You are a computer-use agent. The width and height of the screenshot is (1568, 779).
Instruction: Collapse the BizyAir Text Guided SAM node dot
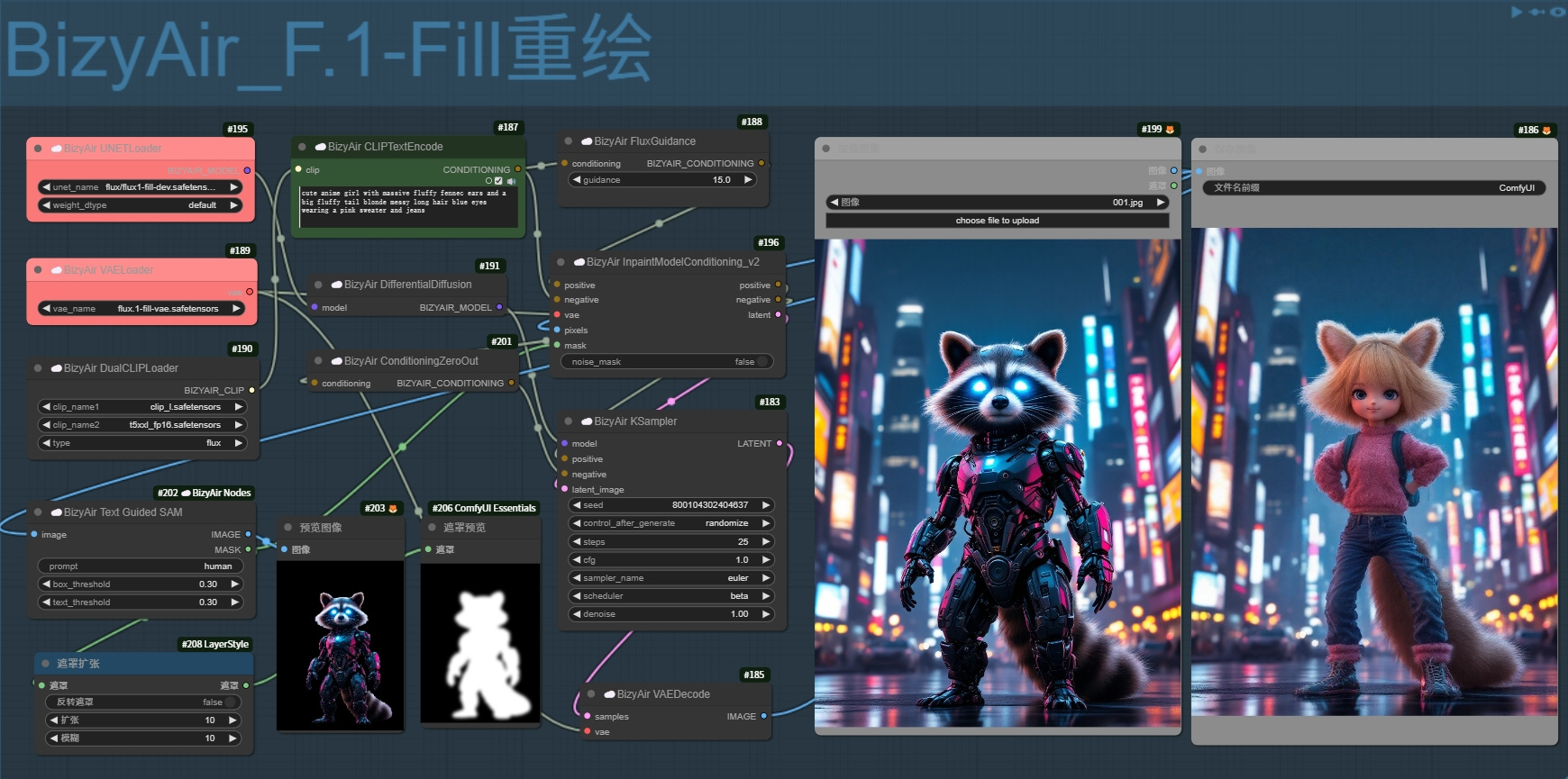coord(38,512)
